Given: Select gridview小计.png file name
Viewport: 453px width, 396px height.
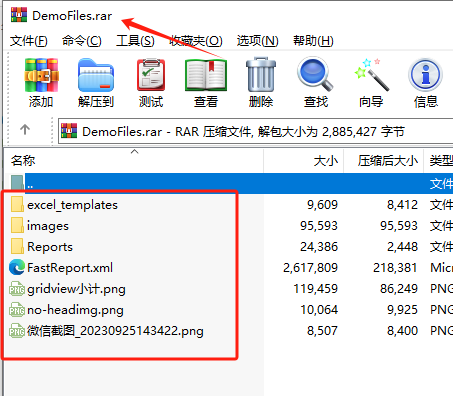Looking at the screenshot, I should coord(76,289).
